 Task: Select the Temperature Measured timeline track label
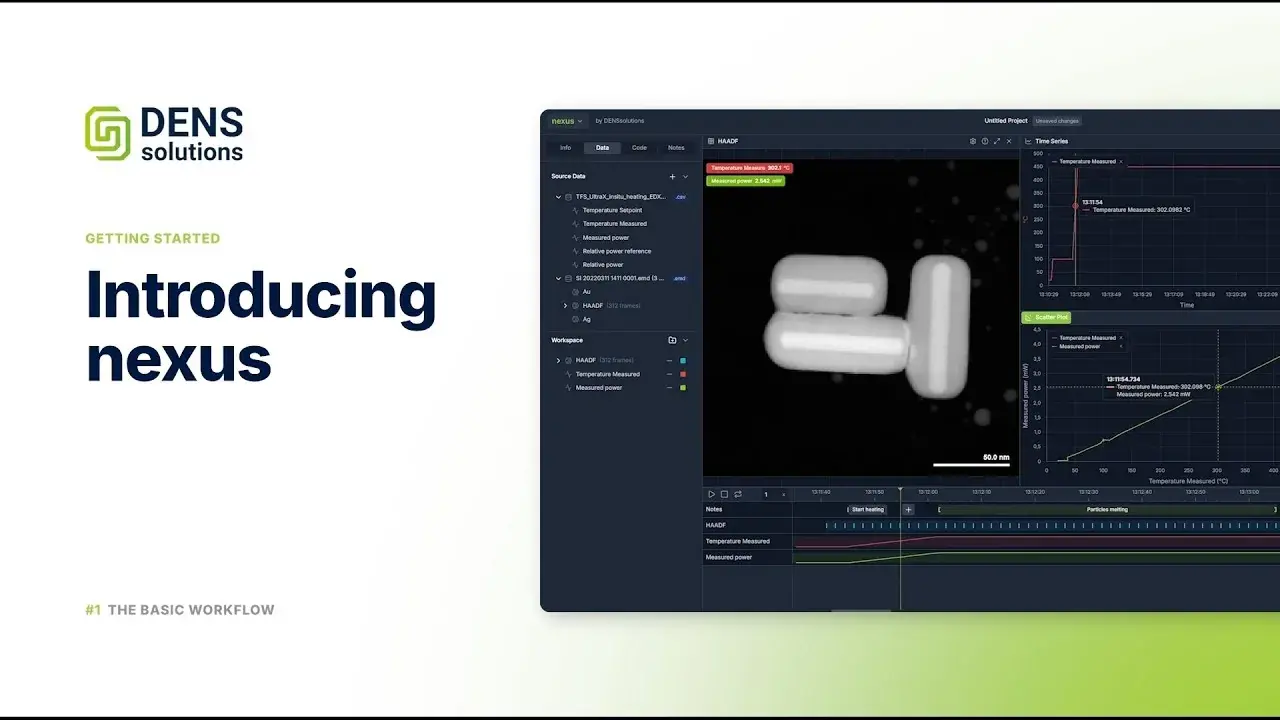[738, 541]
